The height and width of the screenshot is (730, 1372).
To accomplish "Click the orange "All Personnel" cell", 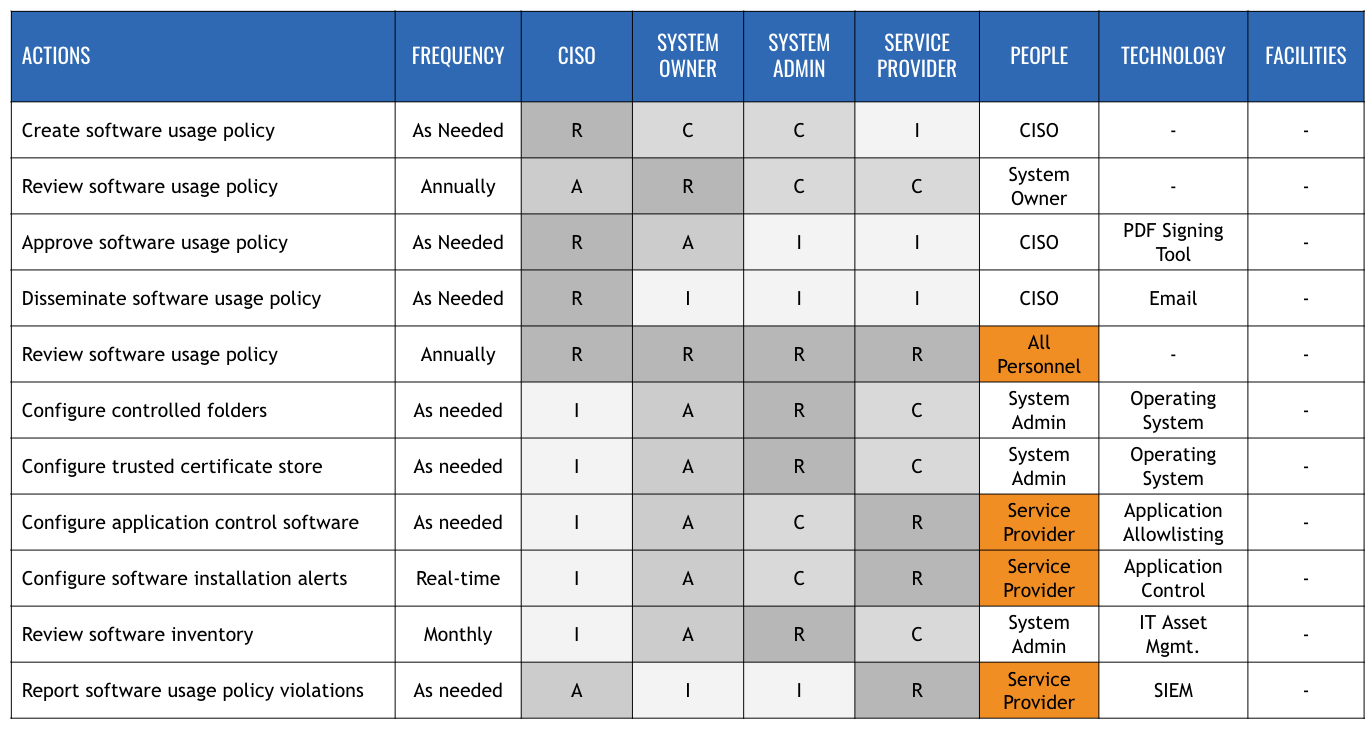I will 1039,354.
